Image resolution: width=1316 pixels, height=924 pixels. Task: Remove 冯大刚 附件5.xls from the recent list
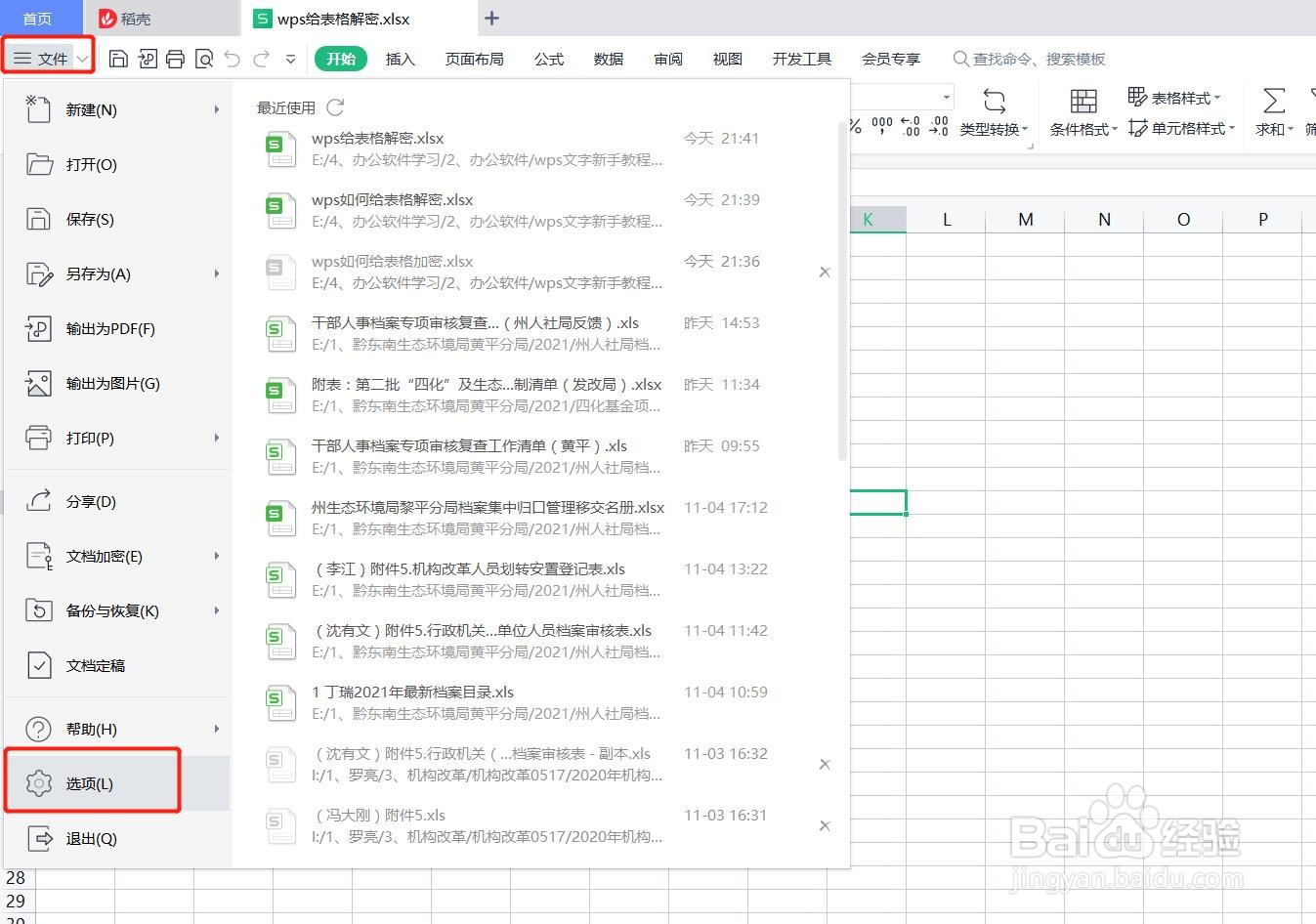825,826
